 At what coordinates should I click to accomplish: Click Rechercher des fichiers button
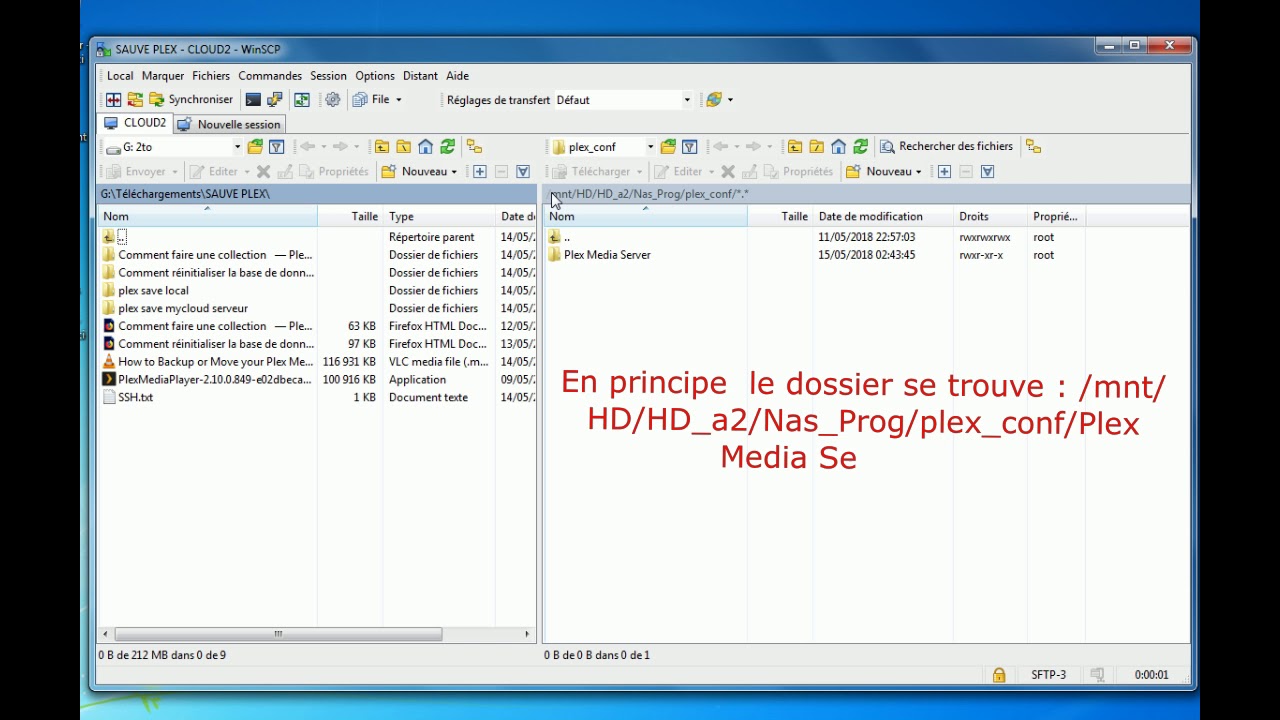point(946,147)
